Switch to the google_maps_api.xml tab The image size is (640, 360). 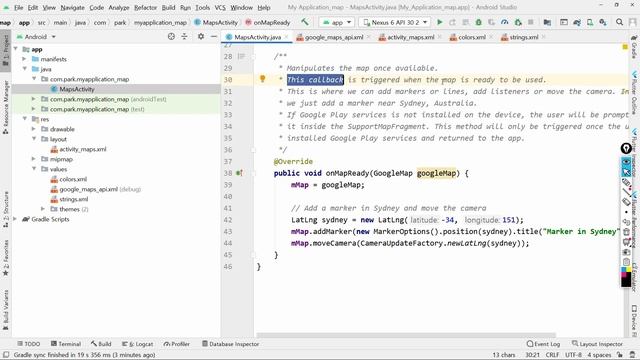[x=333, y=37]
